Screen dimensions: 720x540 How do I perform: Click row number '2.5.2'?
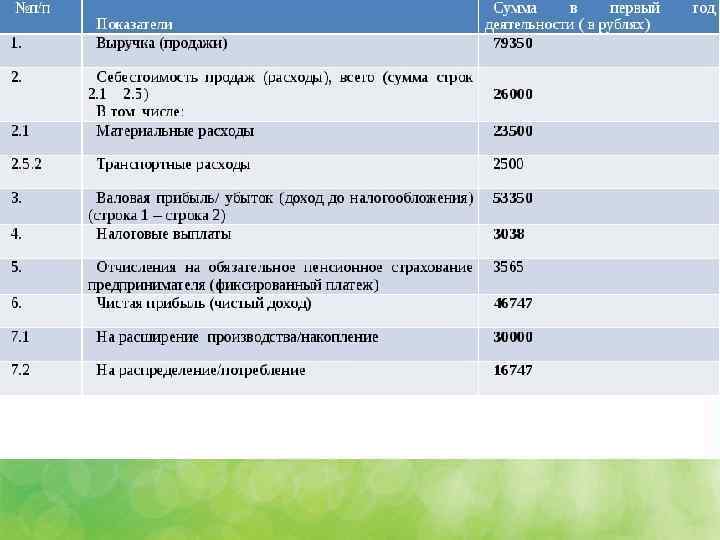click(26, 164)
